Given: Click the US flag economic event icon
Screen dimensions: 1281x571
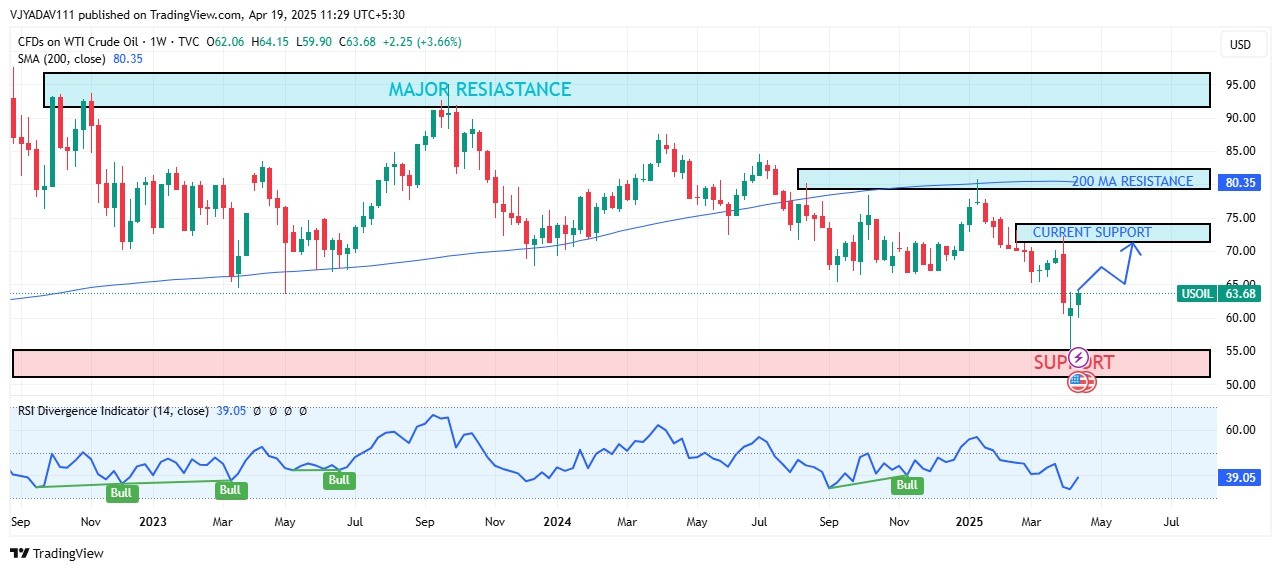Looking at the screenshot, I should pyautogui.click(x=1079, y=381).
